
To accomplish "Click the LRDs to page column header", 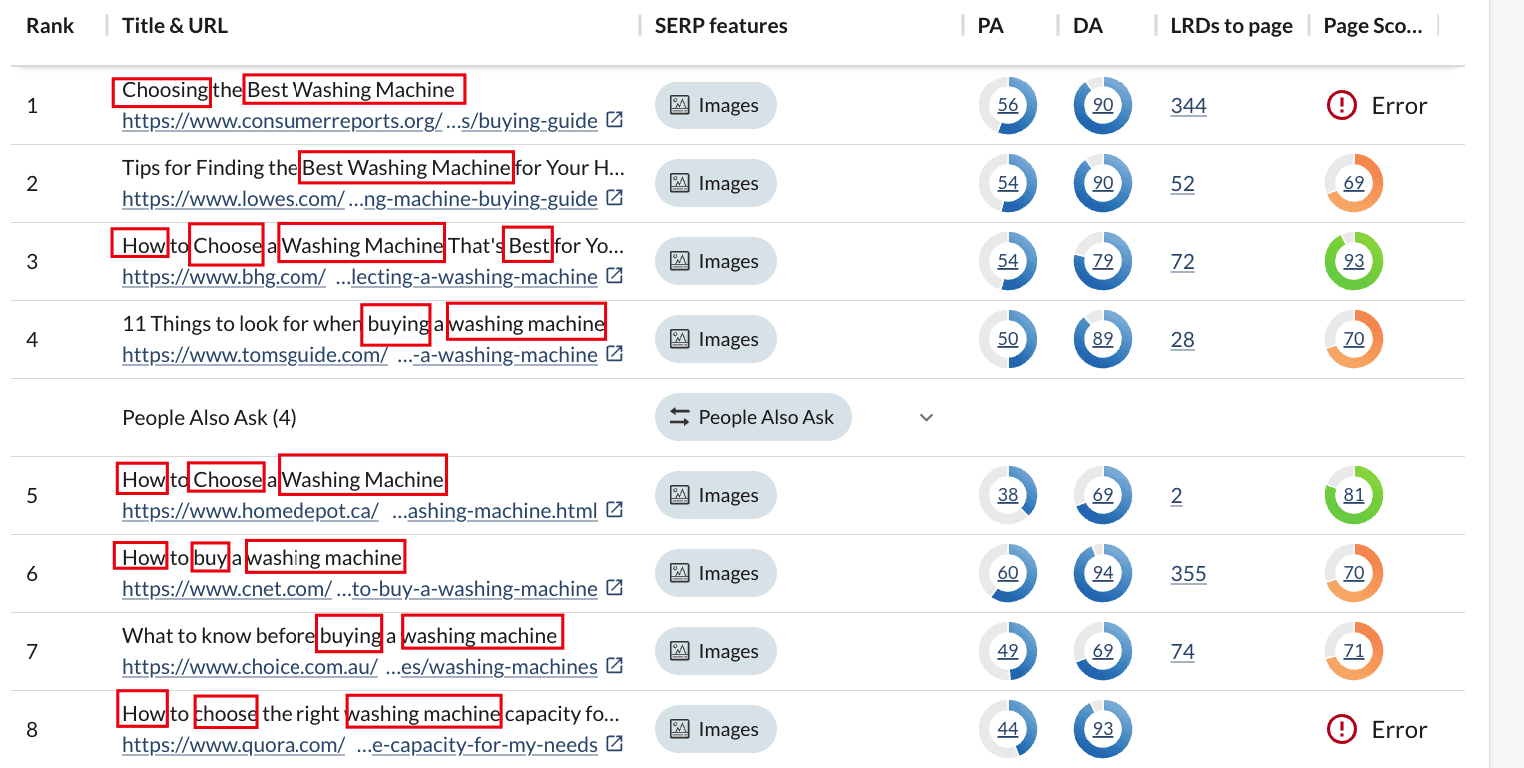I will 1230,25.
